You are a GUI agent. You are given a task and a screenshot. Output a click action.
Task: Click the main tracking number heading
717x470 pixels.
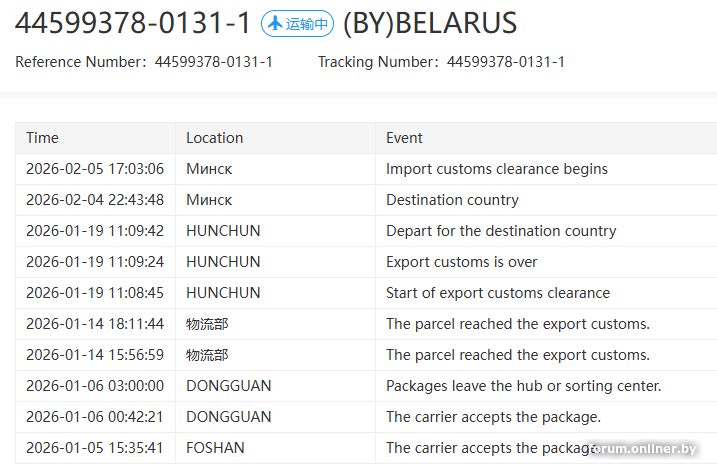click(x=132, y=24)
